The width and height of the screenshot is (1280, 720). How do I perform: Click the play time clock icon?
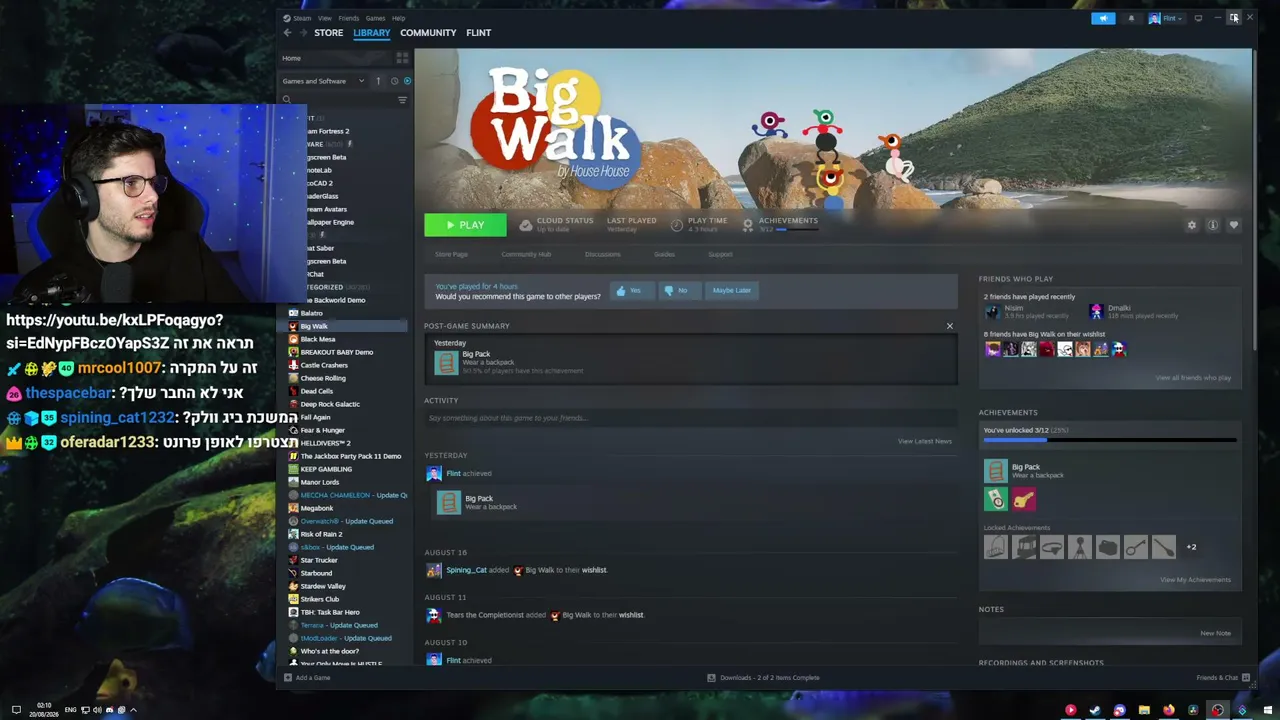(x=677, y=225)
